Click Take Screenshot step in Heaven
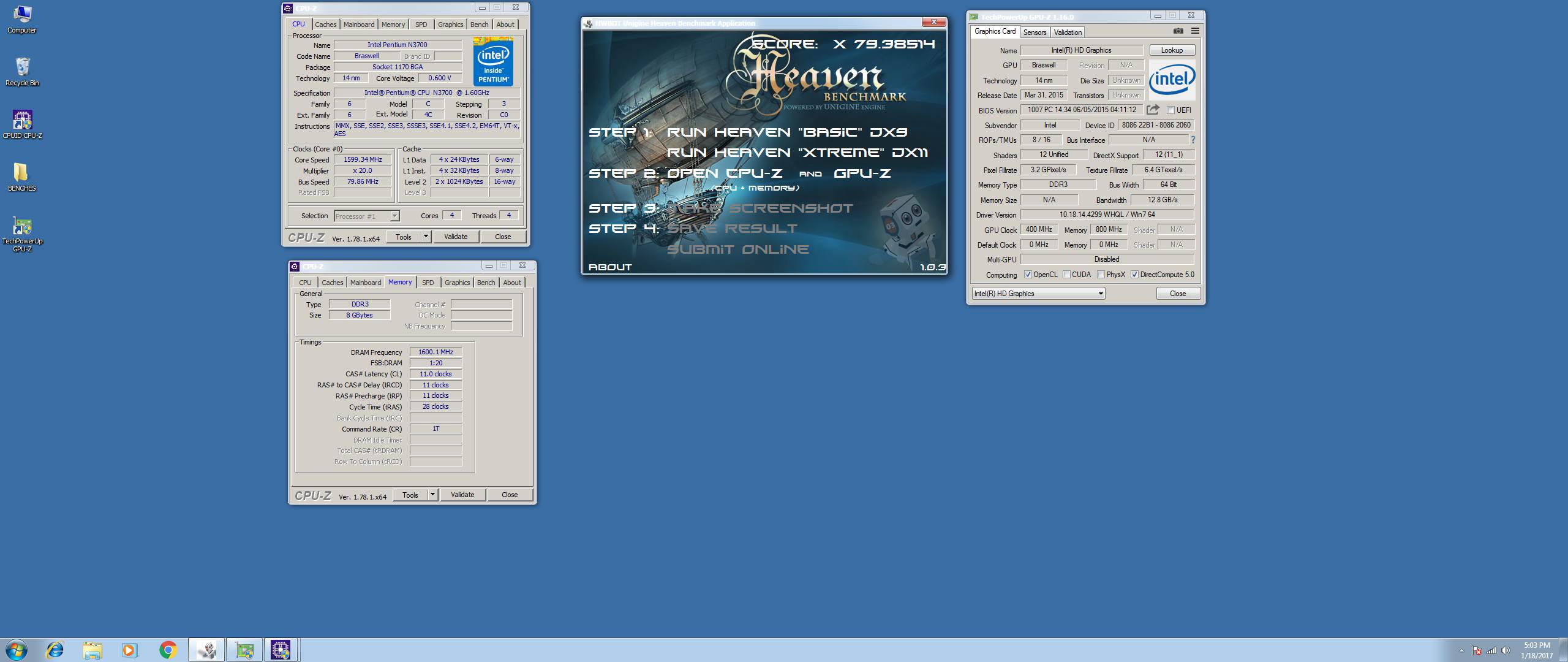 759,208
